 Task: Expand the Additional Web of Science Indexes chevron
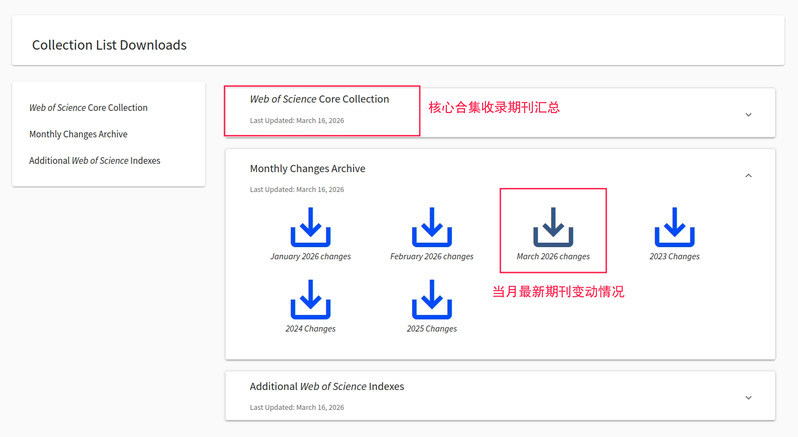click(x=748, y=397)
